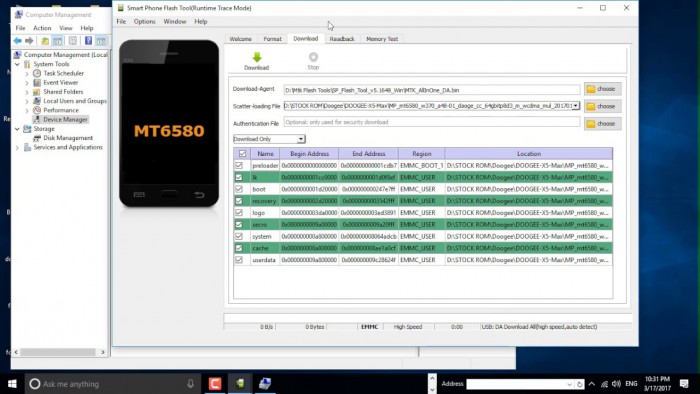The image size is (700, 394).
Task: Switch to the Format tab
Action: pyautogui.click(x=272, y=39)
